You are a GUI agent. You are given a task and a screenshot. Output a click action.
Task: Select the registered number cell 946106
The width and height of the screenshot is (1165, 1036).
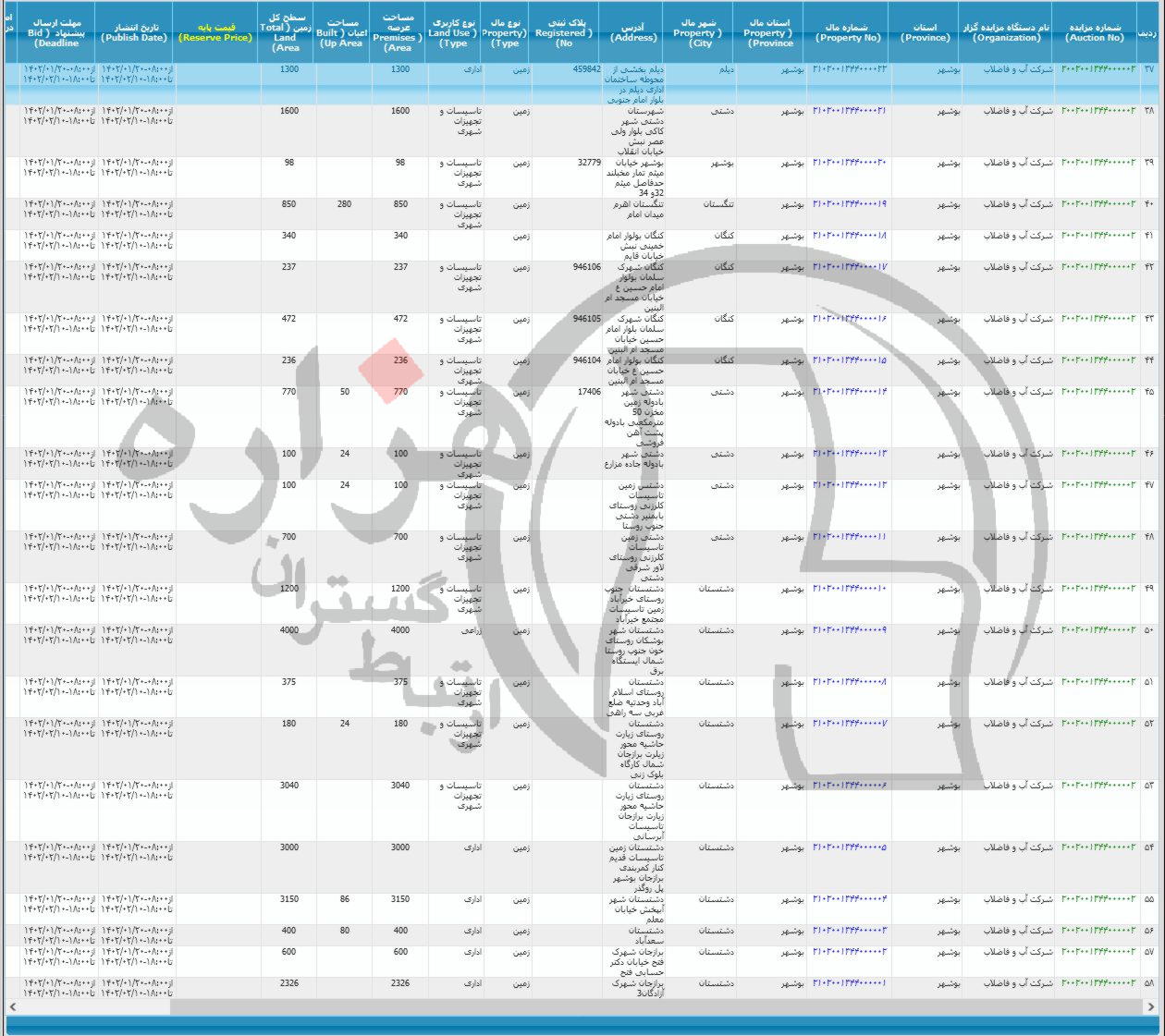[x=586, y=267]
